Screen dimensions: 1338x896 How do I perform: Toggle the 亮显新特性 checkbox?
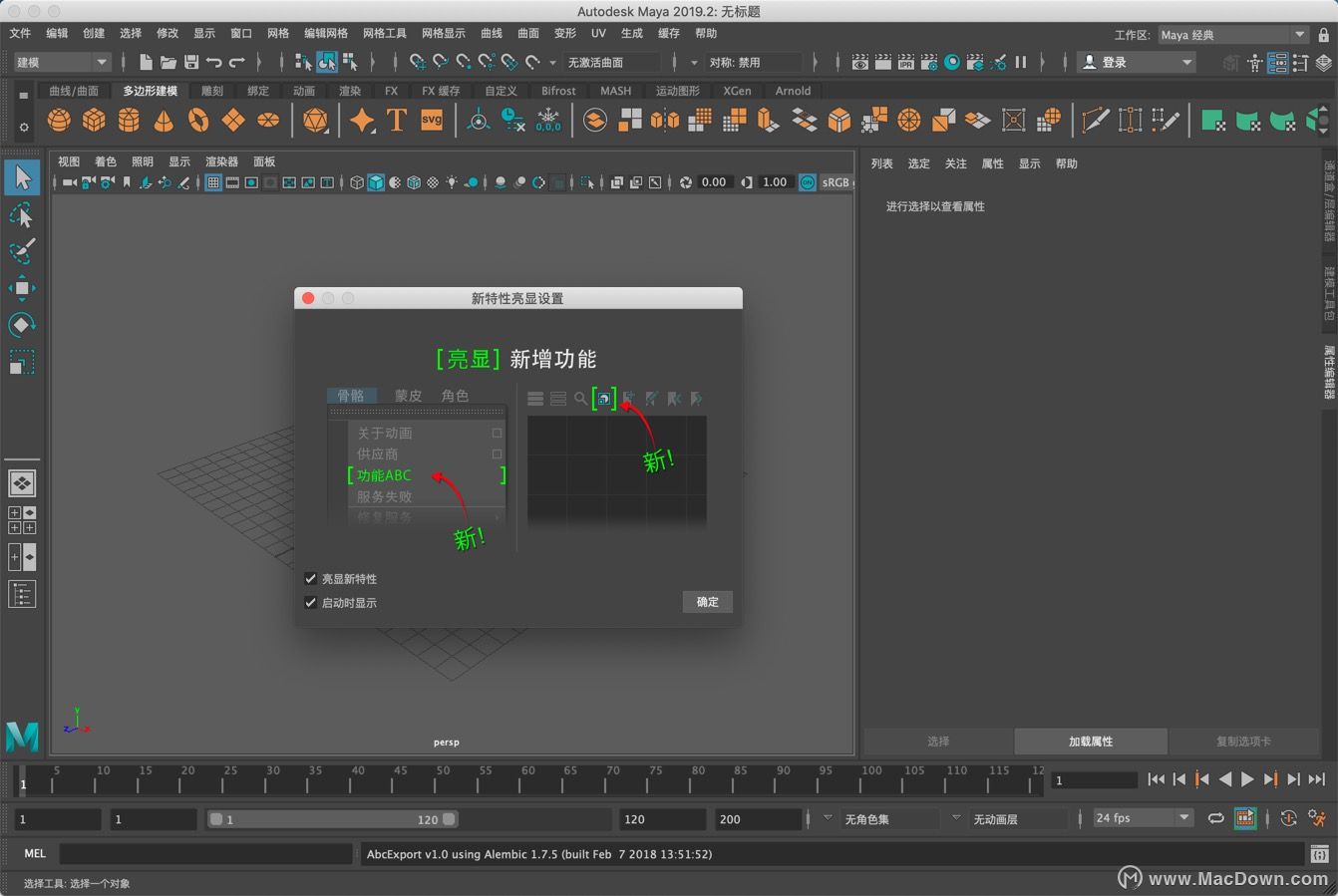coord(311,578)
